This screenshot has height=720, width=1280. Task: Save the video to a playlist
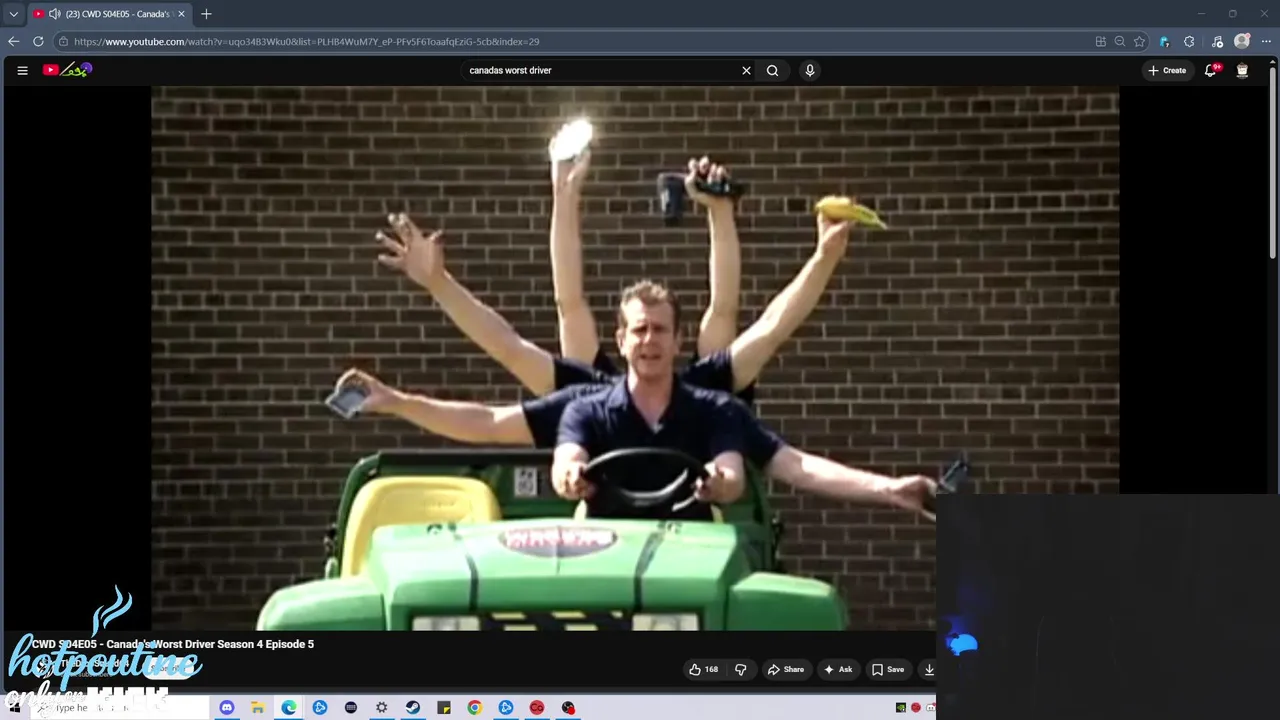(887, 670)
